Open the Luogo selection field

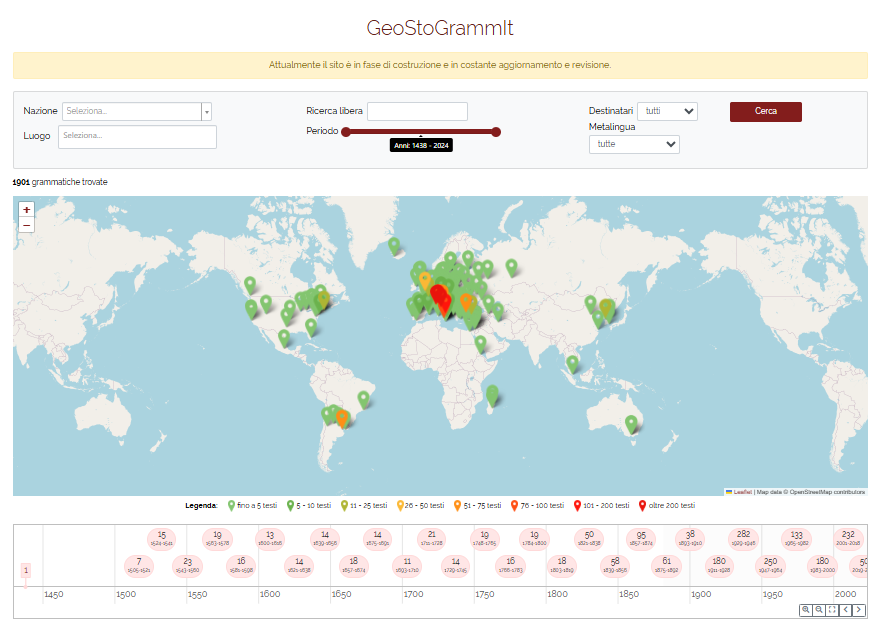point(137,137)
